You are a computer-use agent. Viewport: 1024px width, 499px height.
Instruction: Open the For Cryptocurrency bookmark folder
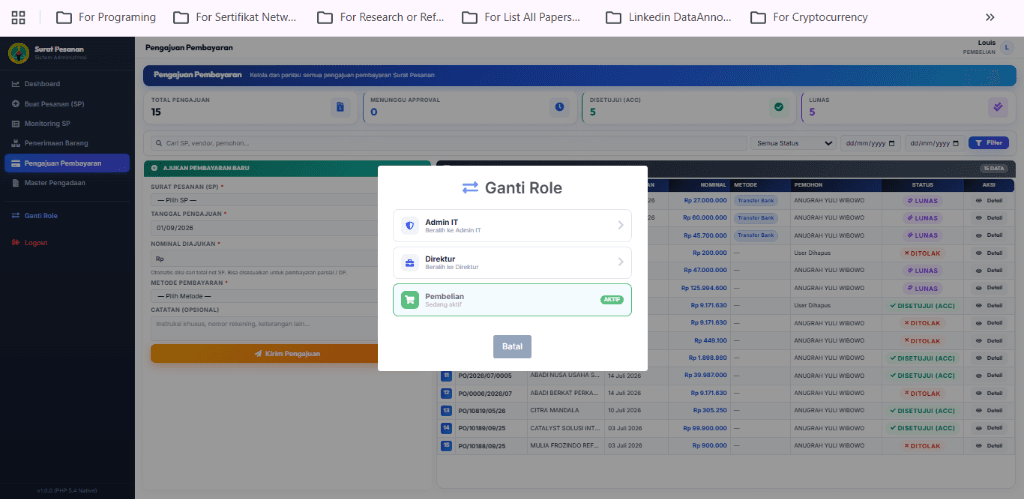point(808,18)
